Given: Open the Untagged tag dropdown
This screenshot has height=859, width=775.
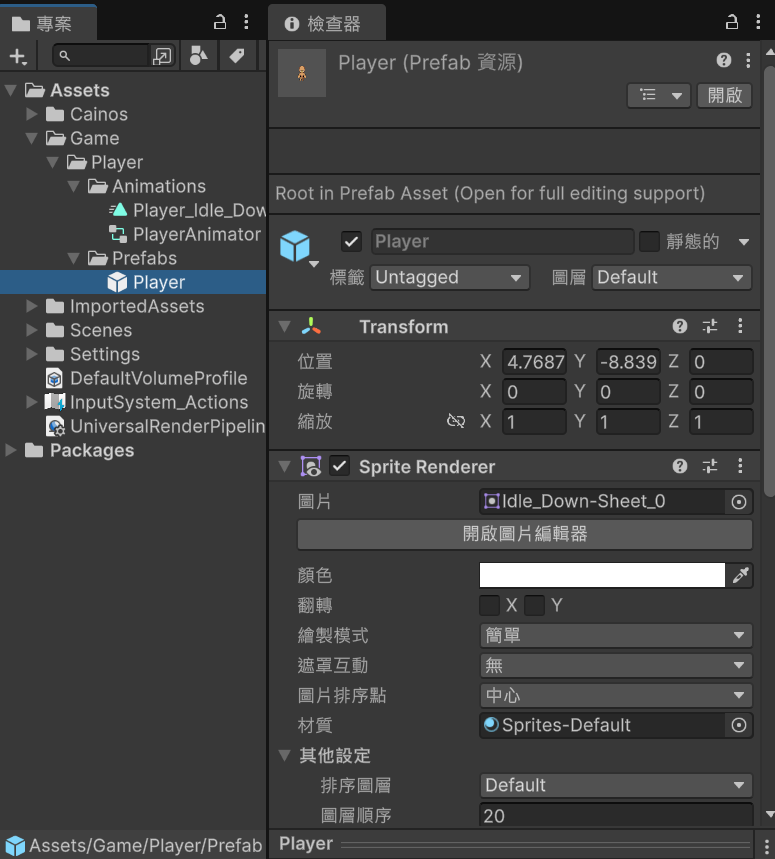Looking at the screenshot, I should point(450,277).
